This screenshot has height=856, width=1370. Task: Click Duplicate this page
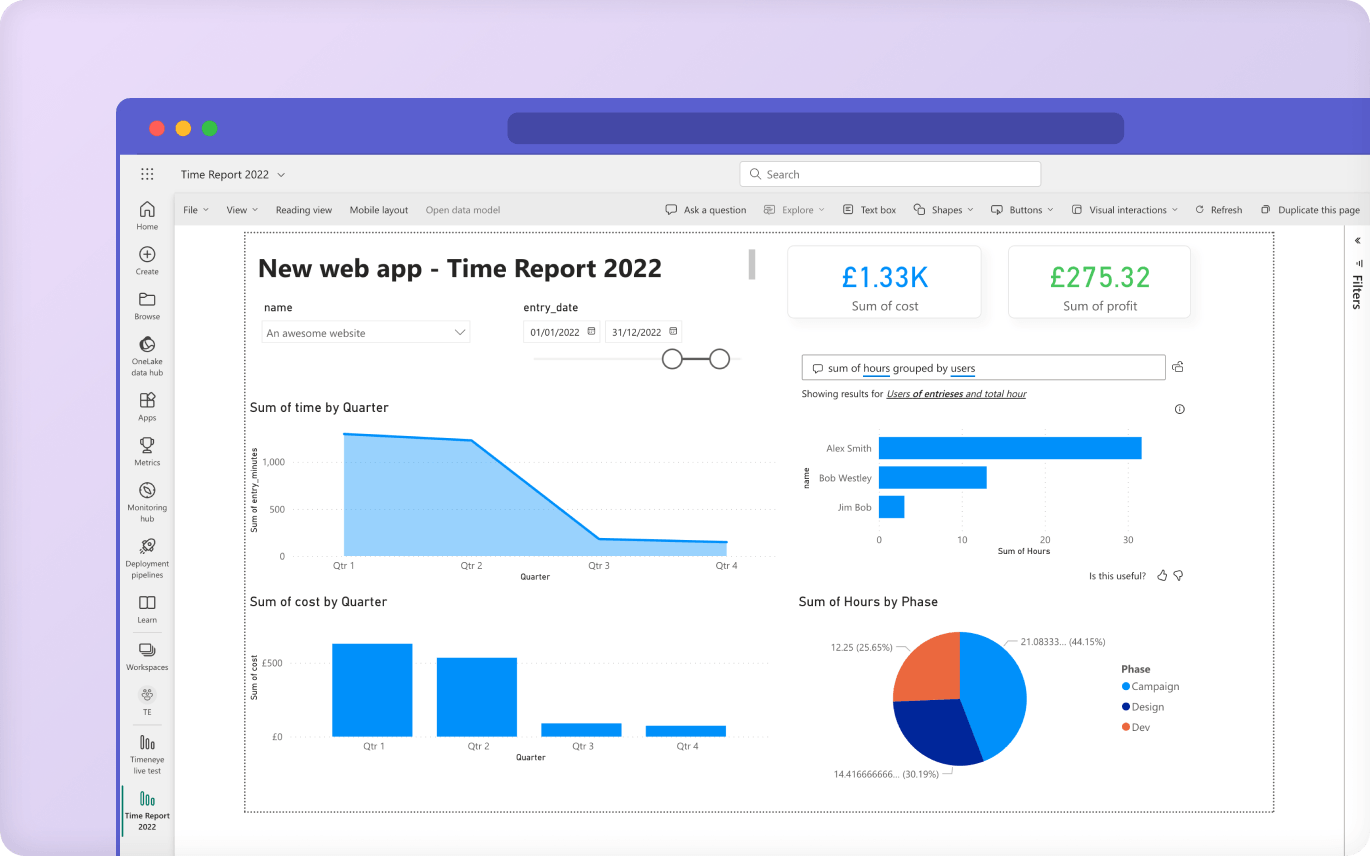pyautogui.click(x=1310, y=210)
